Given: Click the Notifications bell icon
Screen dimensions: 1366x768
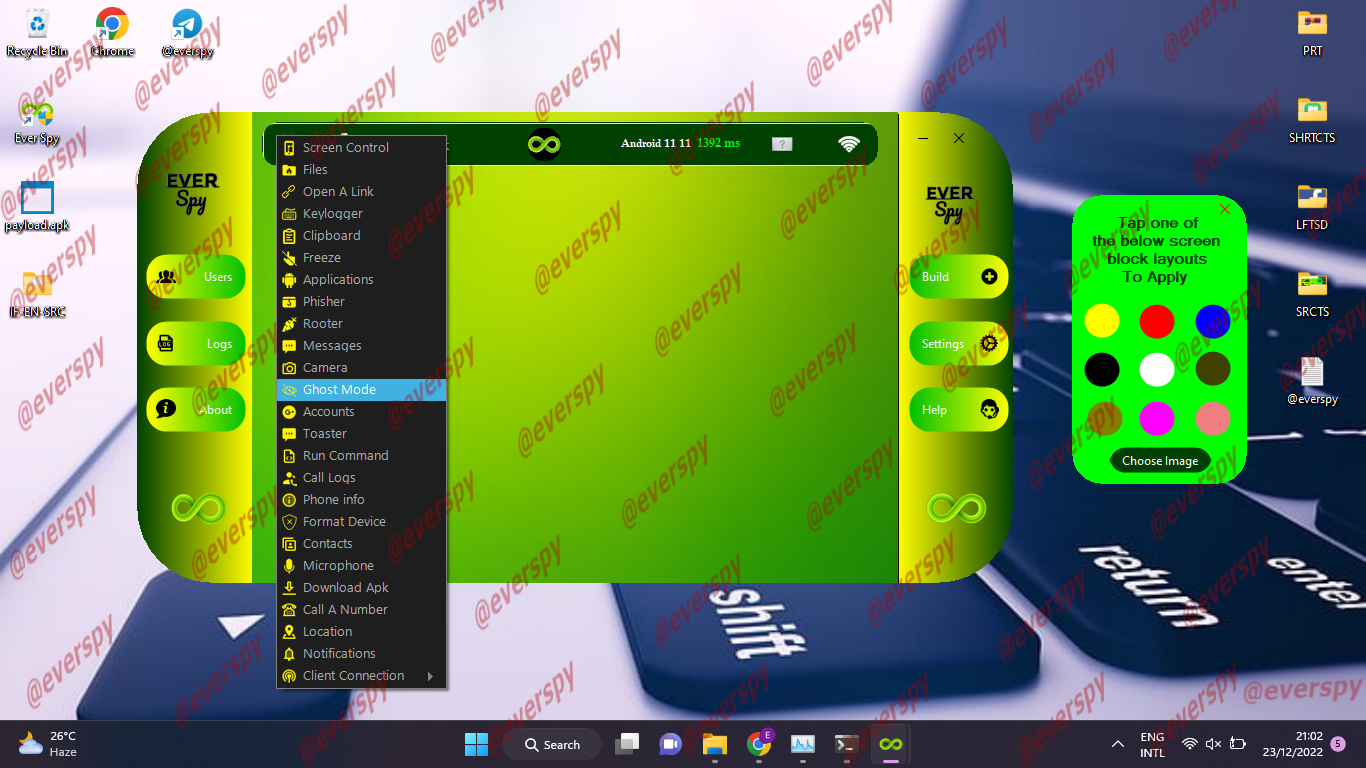Looking at the screenshot, I should 289,653.
